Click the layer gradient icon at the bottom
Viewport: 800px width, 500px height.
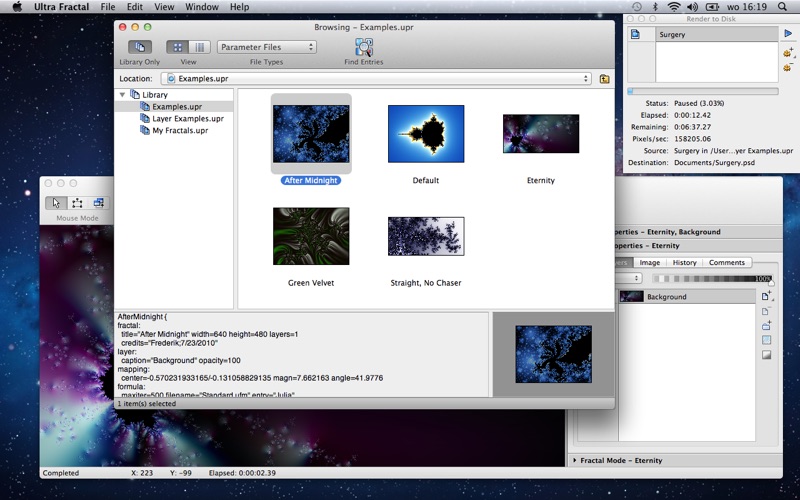pyautogui.click(x=766, y=355)
